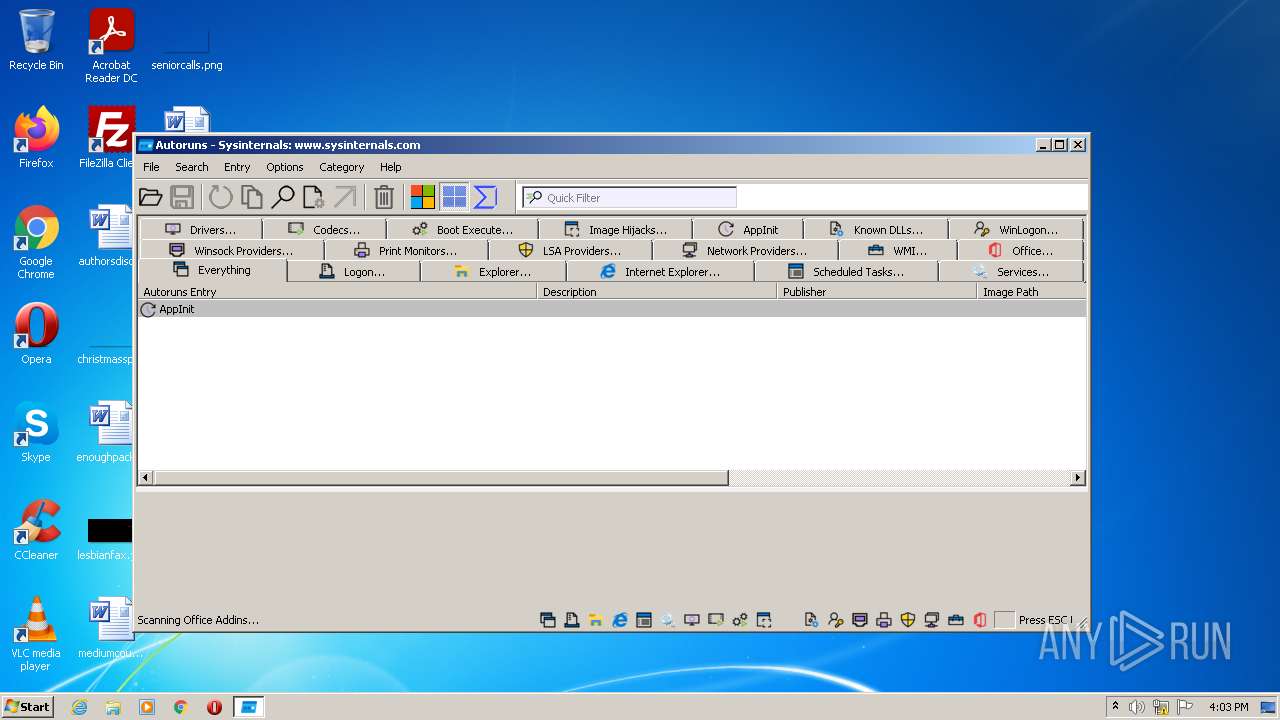Click the Compare/copy documents toolbar icon
This screenshot has width=1280, height=720.
[252, 197]
